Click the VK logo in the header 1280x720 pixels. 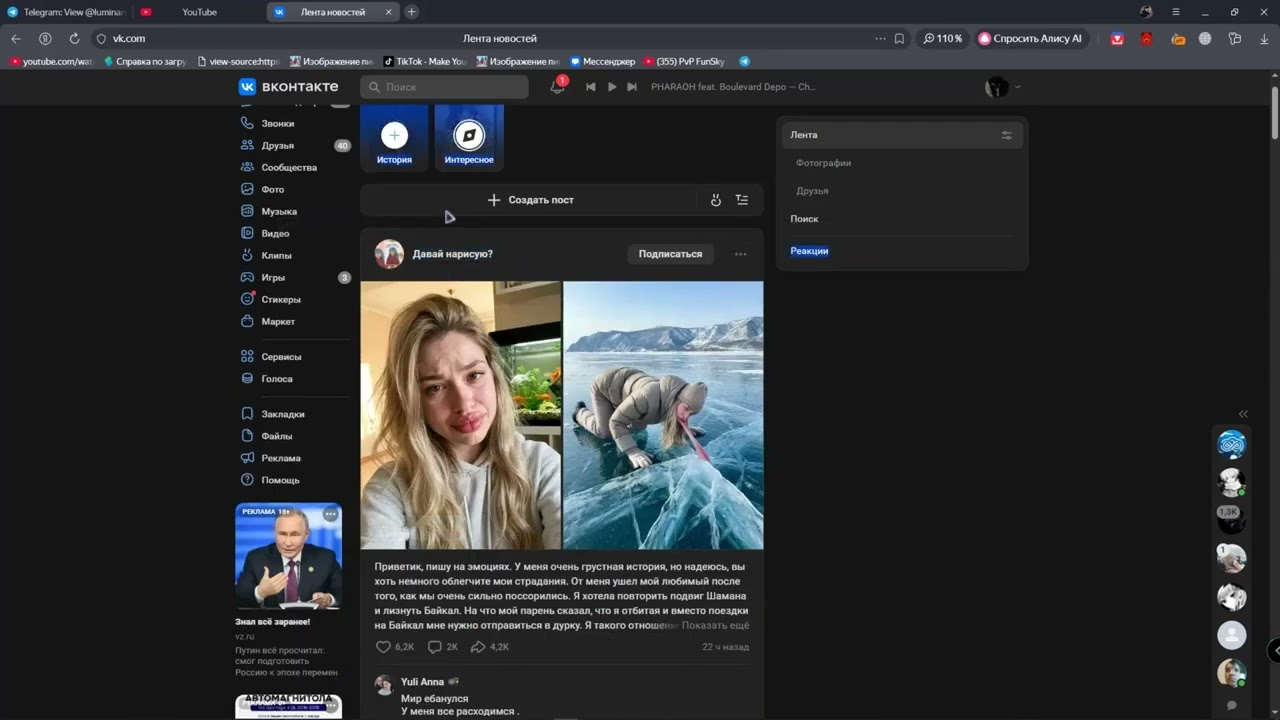[x=288, y=87]
